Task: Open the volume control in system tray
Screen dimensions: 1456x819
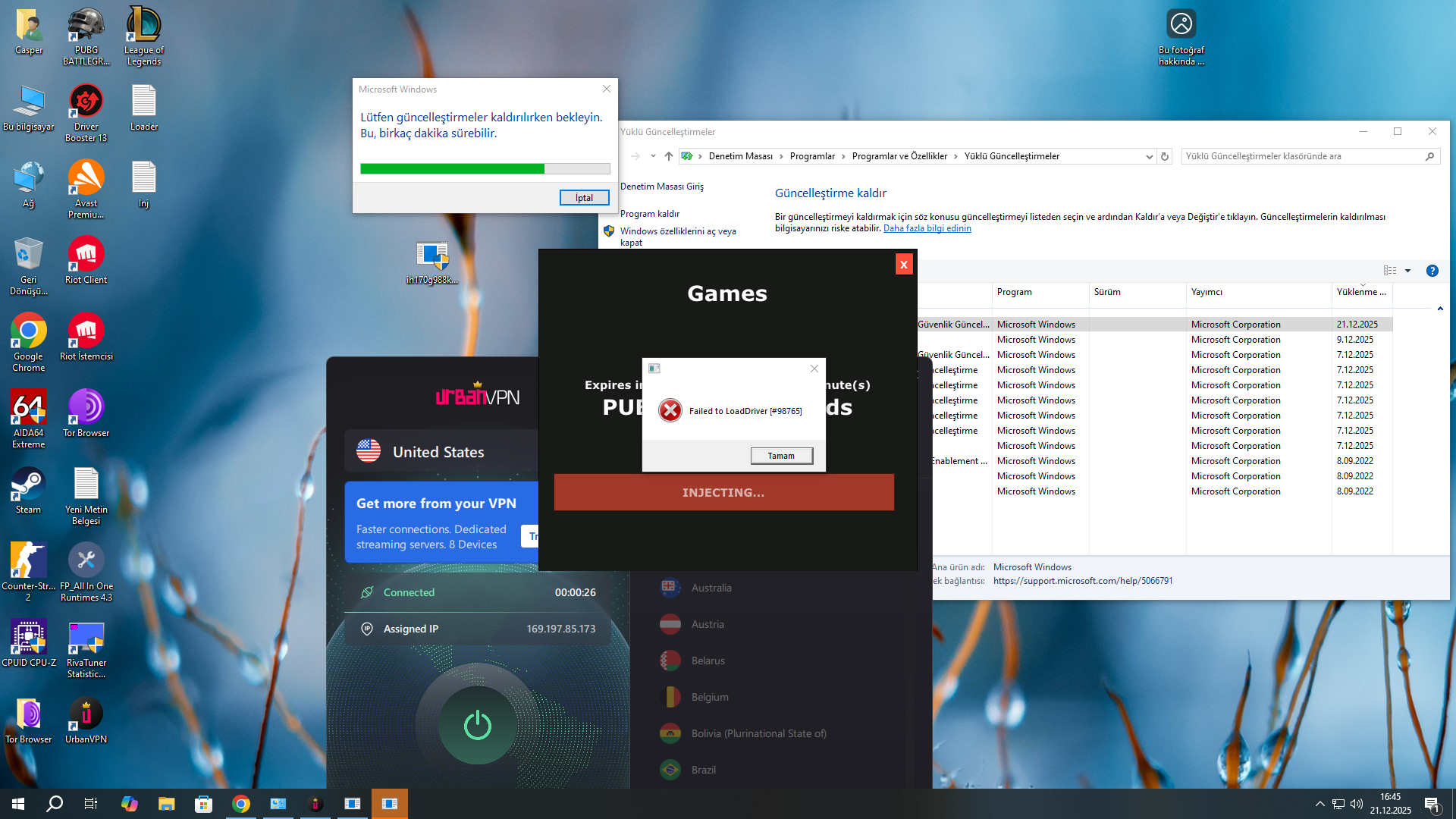Action: (x=1357, y=804)
